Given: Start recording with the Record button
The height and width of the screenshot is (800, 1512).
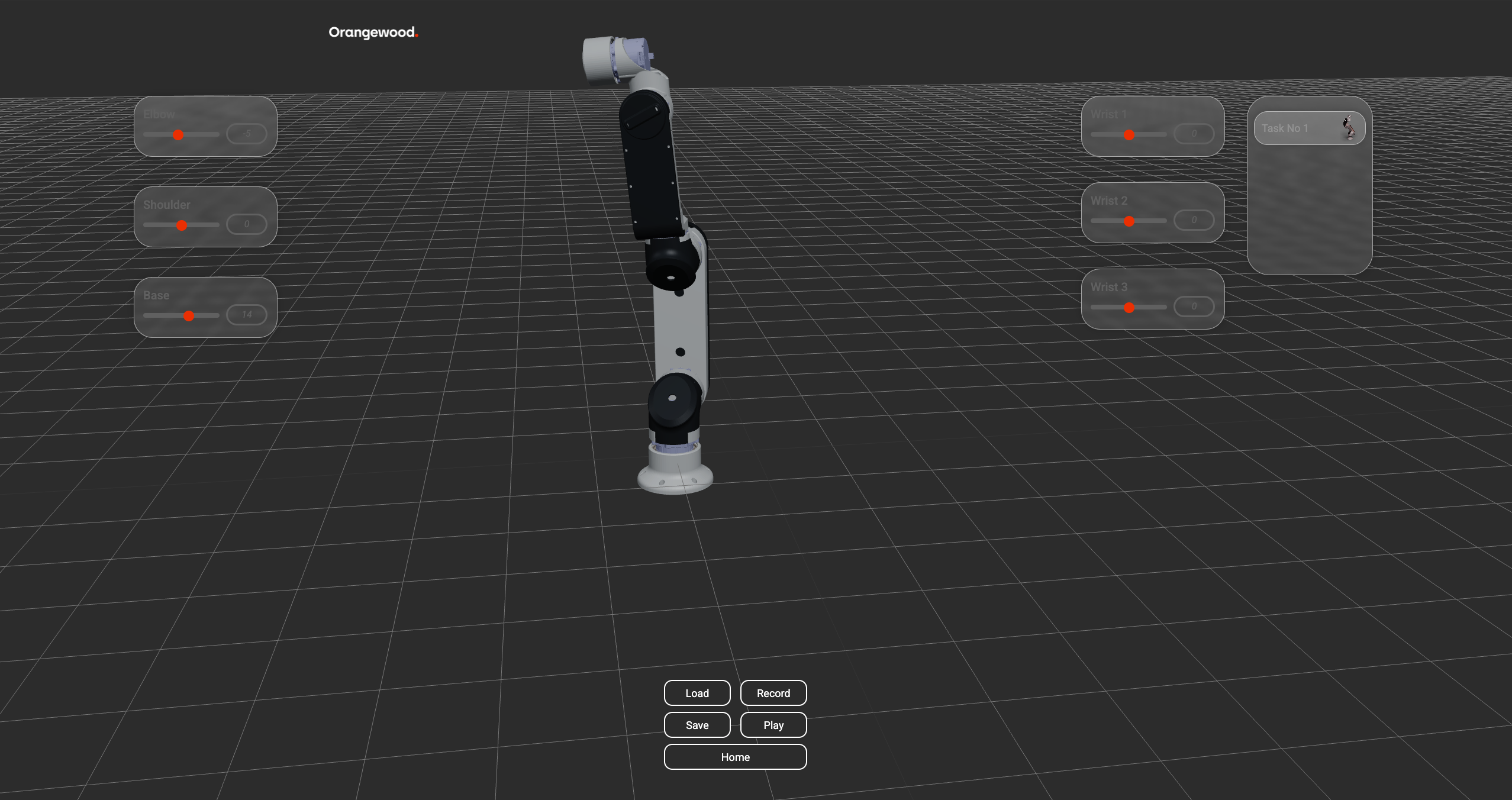Looking at the screenshot, I should [x=773, y=693].
